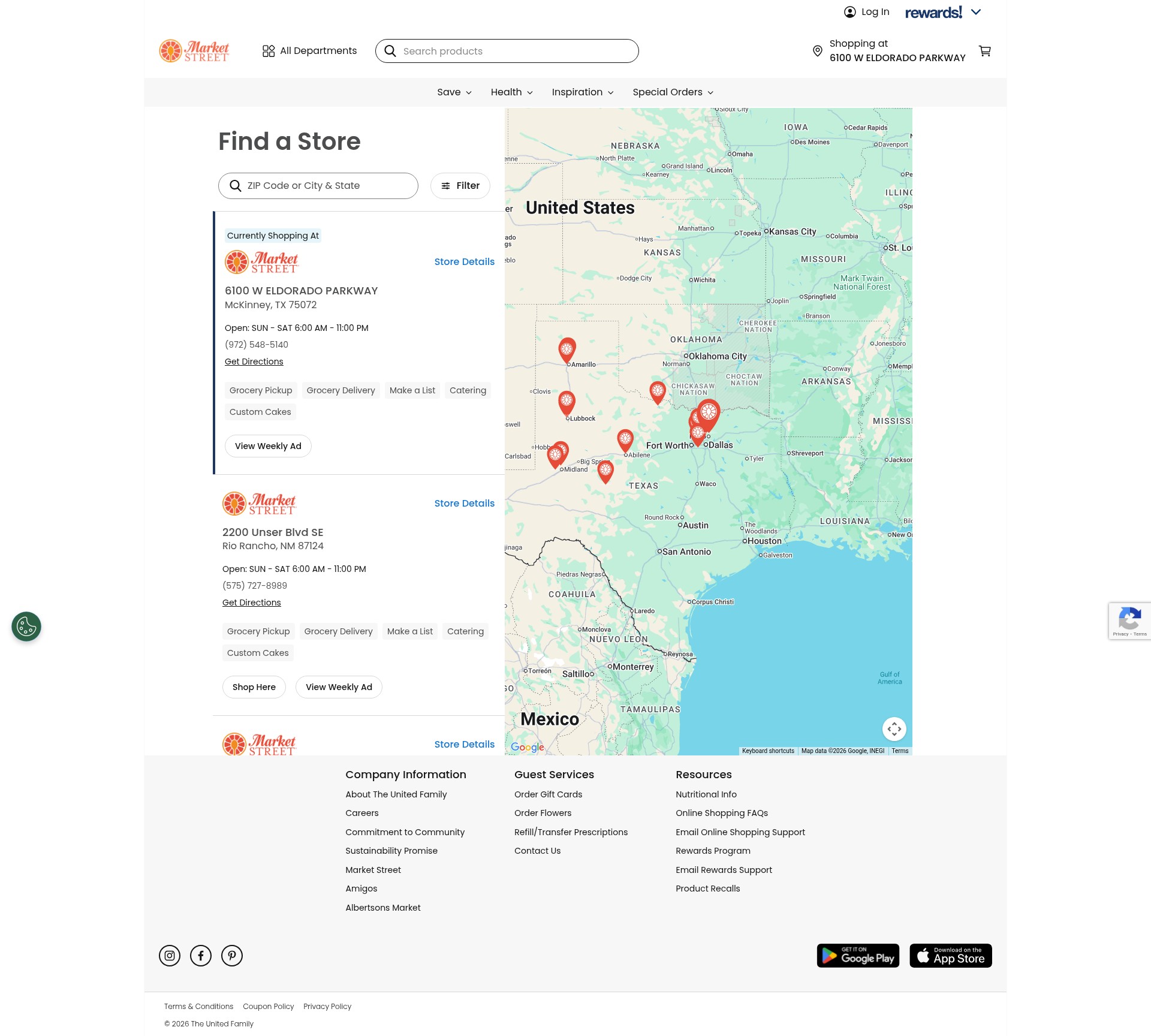Open Product Recalls link

tap(708, 889)
